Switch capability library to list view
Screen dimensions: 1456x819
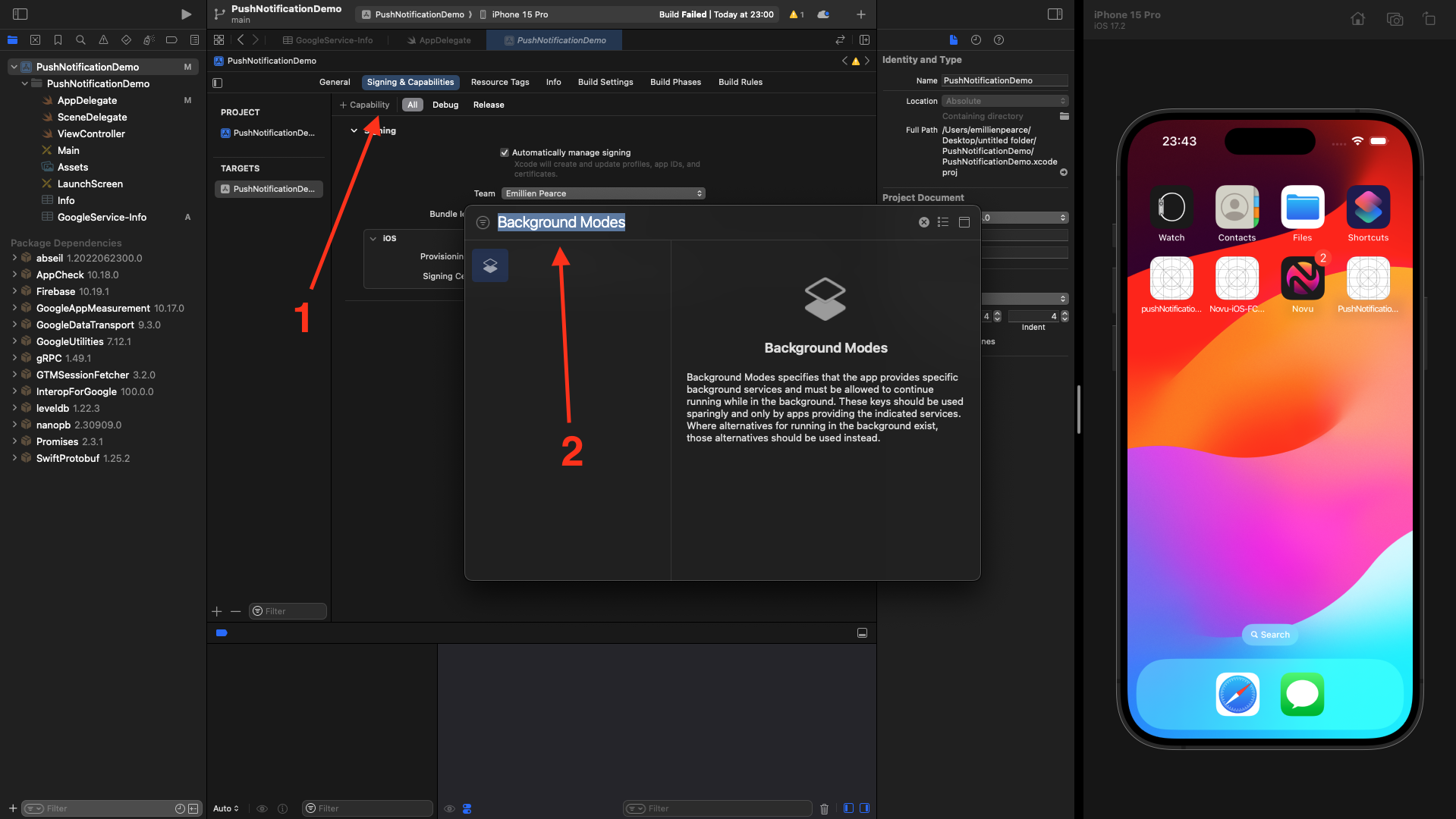click(x=943, y=222)
